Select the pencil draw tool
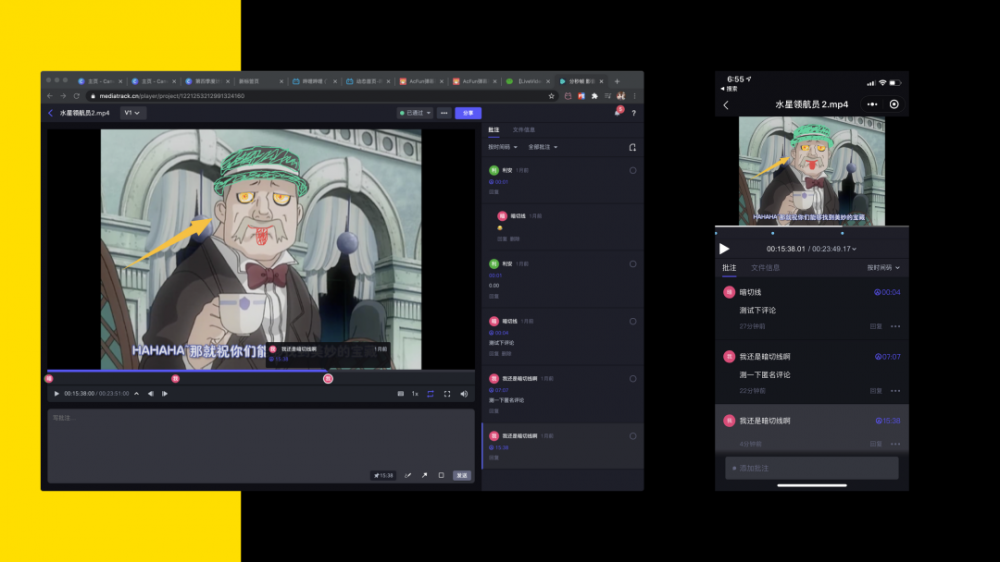 (408, 475)
